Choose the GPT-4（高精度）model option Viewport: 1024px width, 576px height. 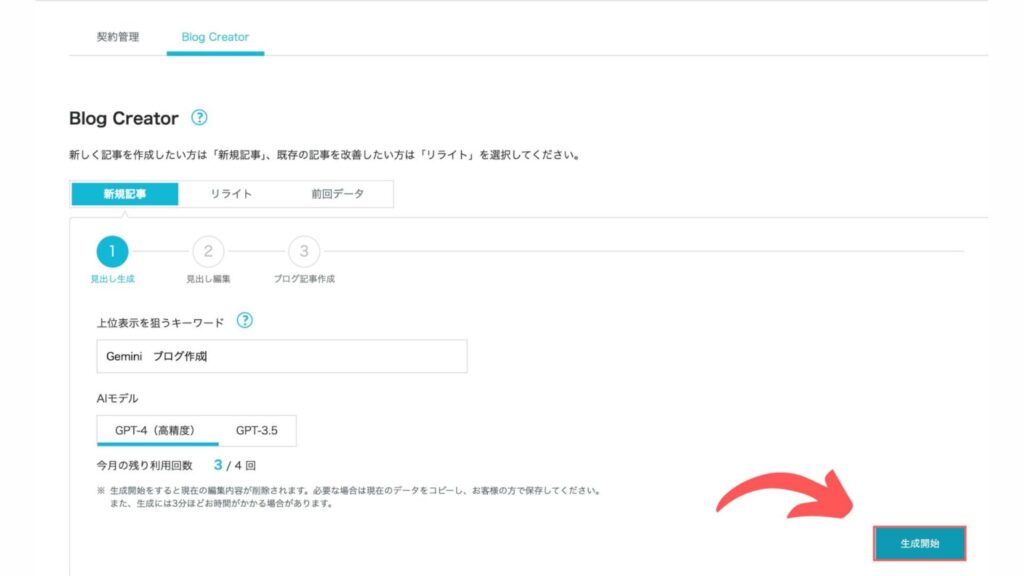click(155, 430)
